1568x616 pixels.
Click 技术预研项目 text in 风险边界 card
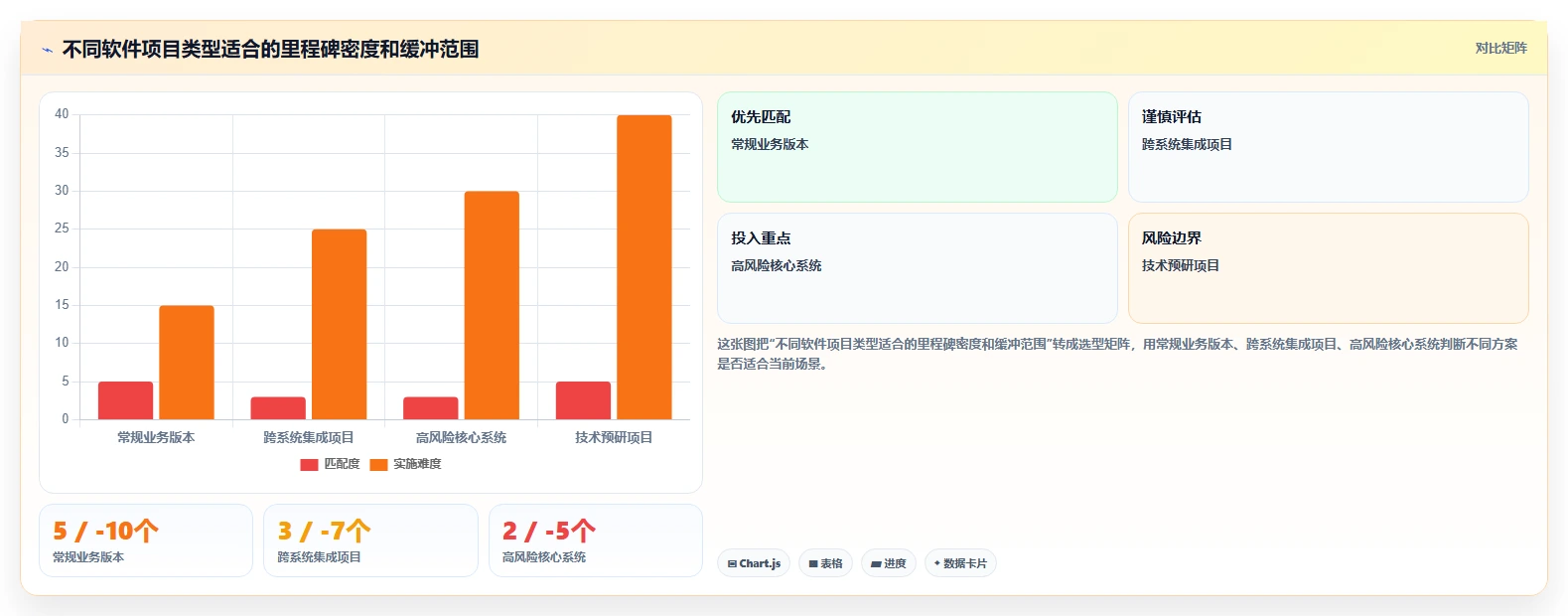pyautogui.click(x=1181, y=265)
